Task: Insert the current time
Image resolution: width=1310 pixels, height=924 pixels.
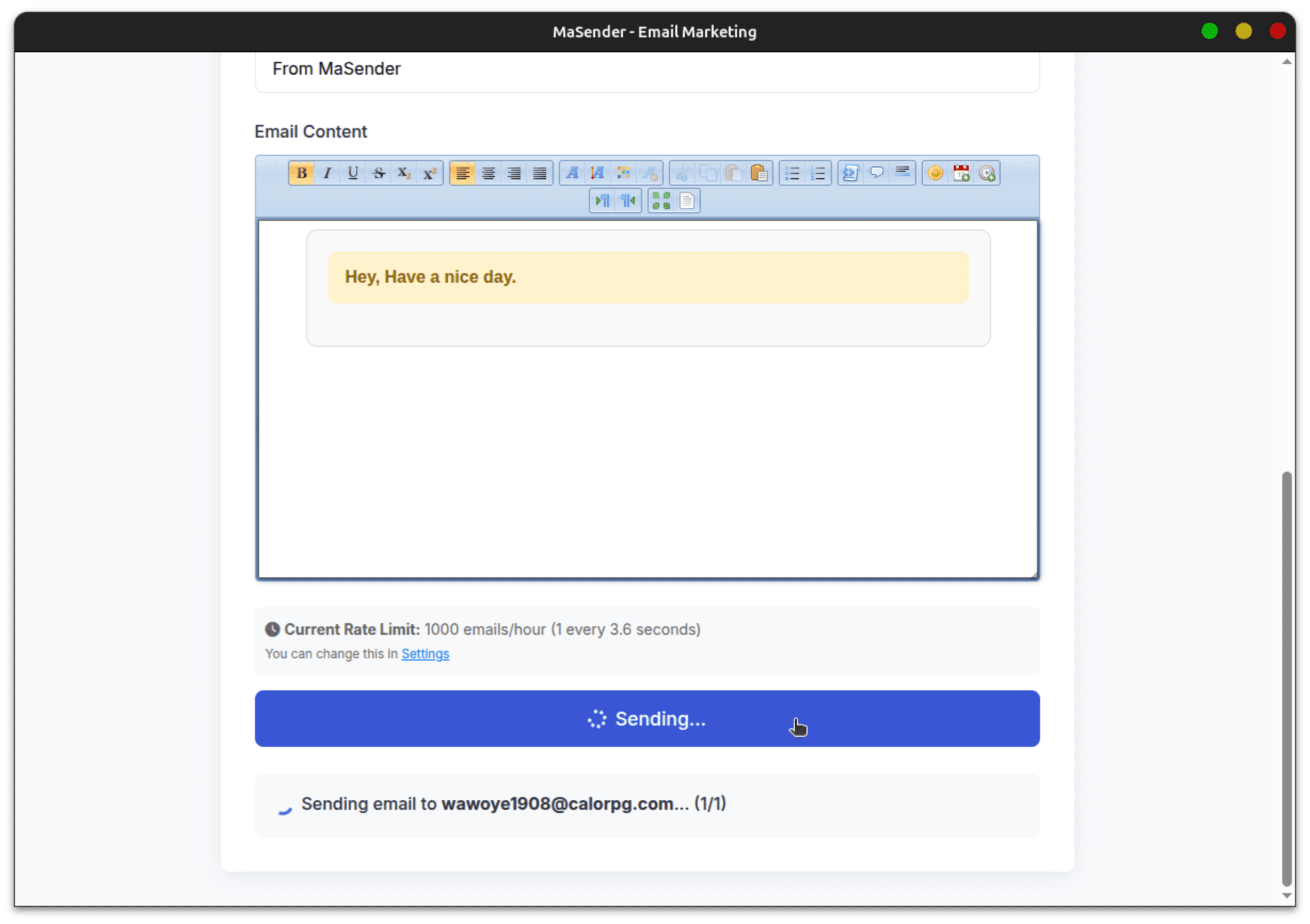Action: point(987,173)
